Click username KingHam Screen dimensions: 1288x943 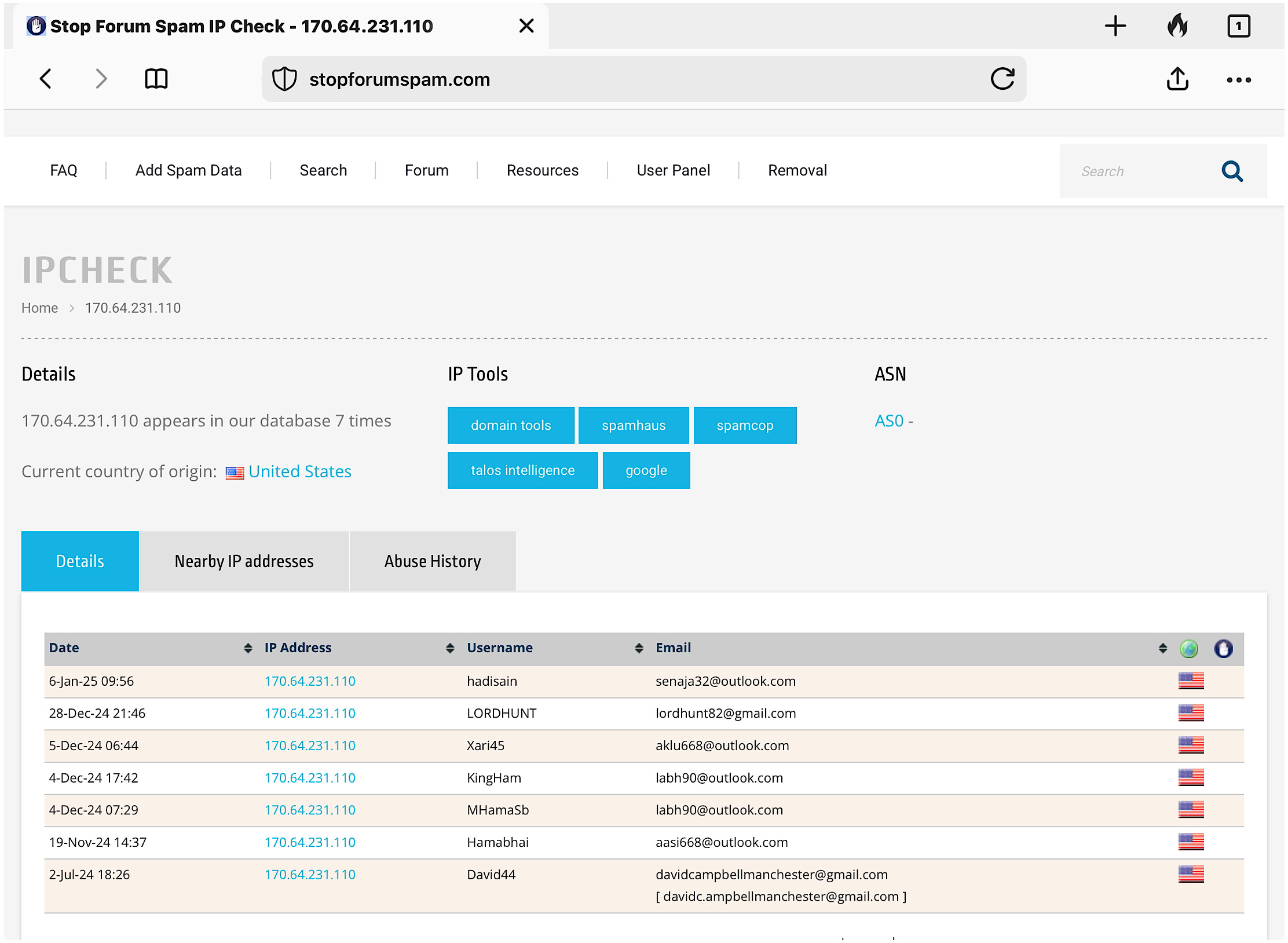[494, 778]
